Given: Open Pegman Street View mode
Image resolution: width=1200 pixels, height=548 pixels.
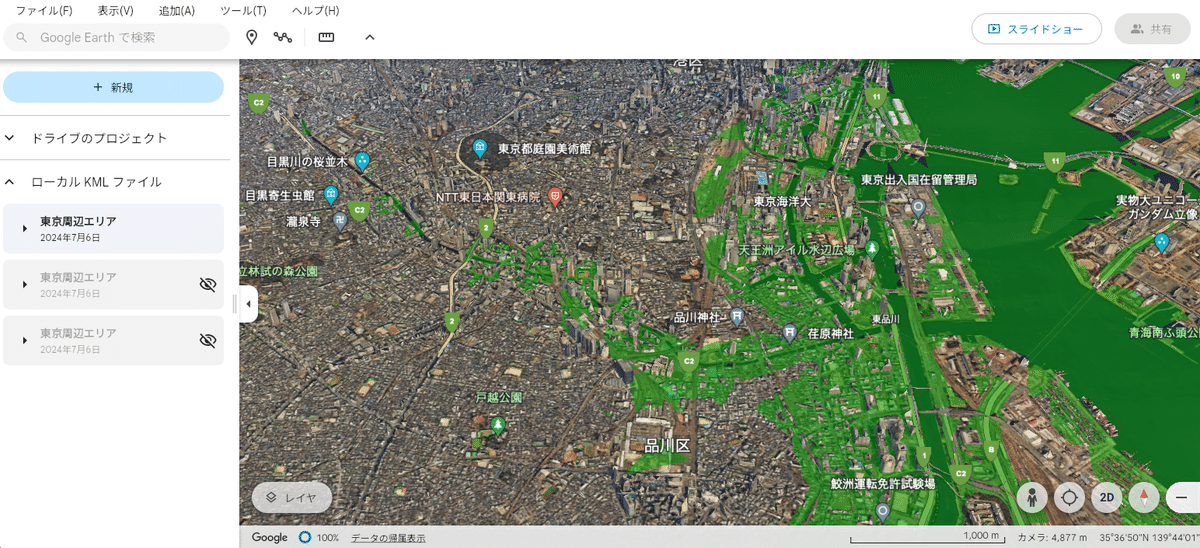Looking at the screenshot, I should (x=1032, y=497).
